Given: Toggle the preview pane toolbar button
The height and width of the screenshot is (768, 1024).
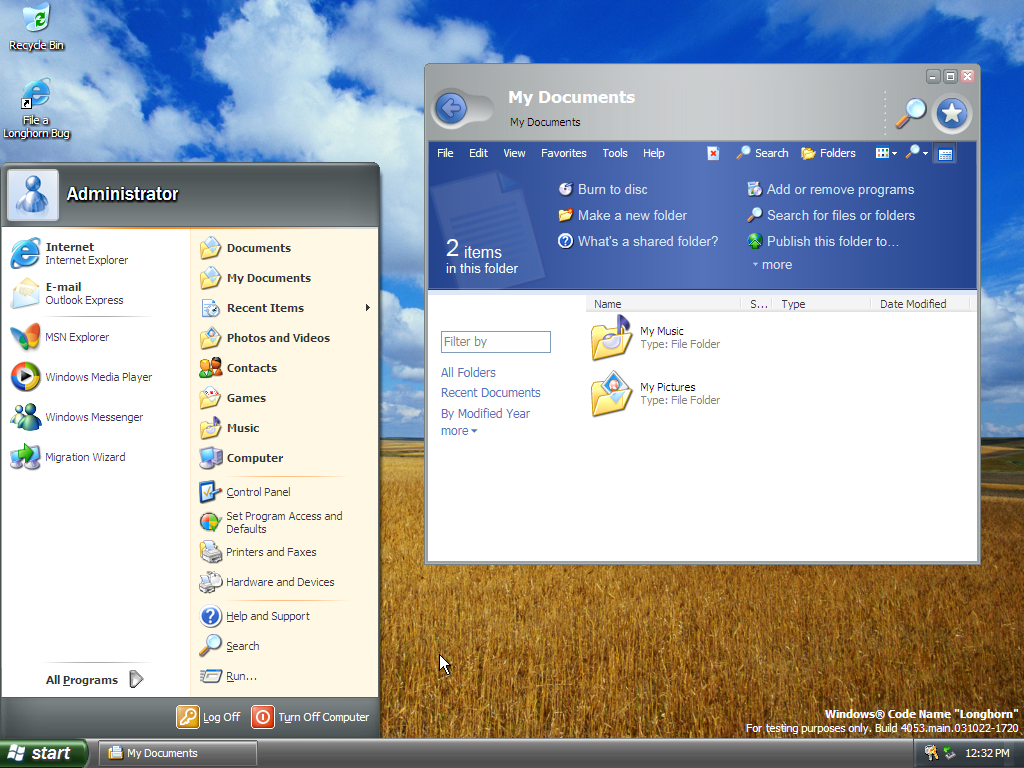Looking at the screenshot, I should coord(945,153).
